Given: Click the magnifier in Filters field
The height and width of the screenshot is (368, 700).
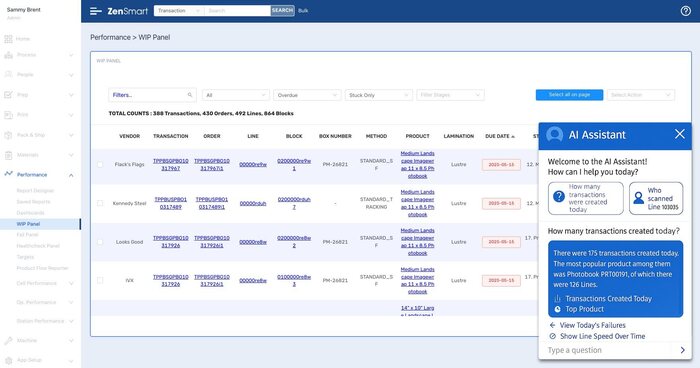Looking at the screenshot, I should (x=190, y=95).
